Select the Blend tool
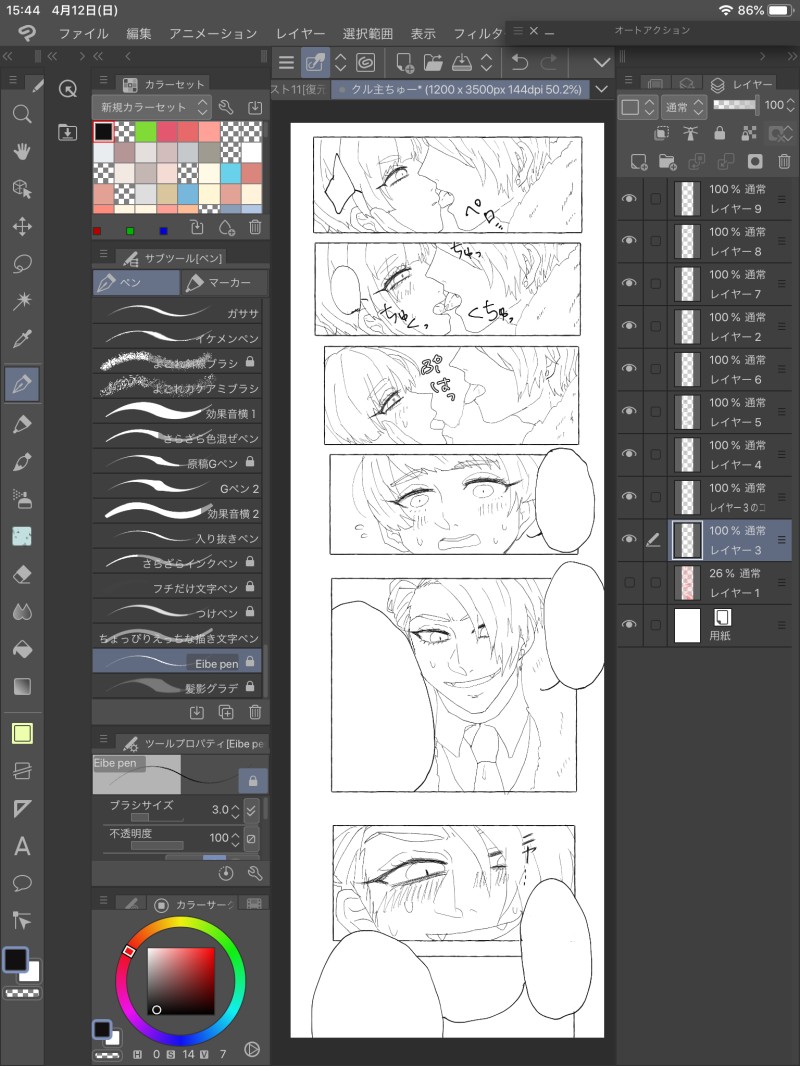 22,612
